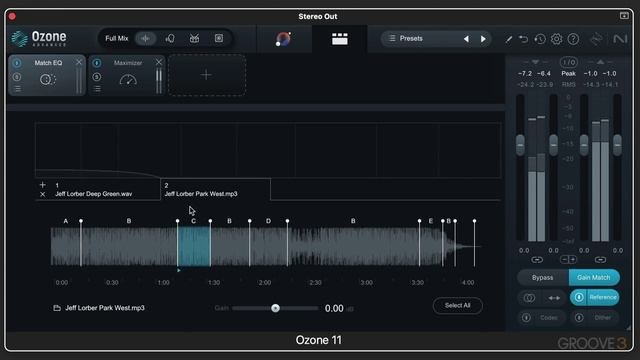Toggle the input gain link icon
Viewport: 640px width, 360px height.
pos(537,260)
